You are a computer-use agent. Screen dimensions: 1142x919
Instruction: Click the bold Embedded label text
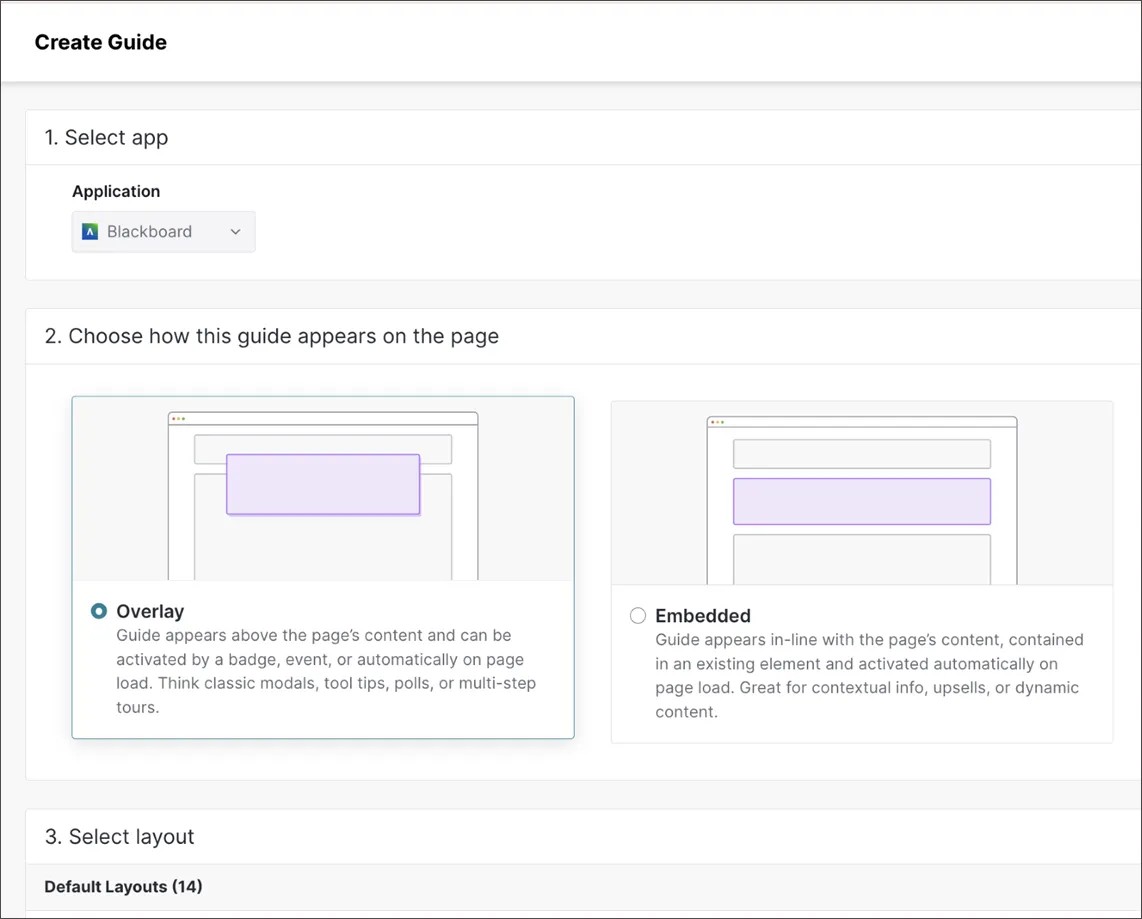[703, 615]
